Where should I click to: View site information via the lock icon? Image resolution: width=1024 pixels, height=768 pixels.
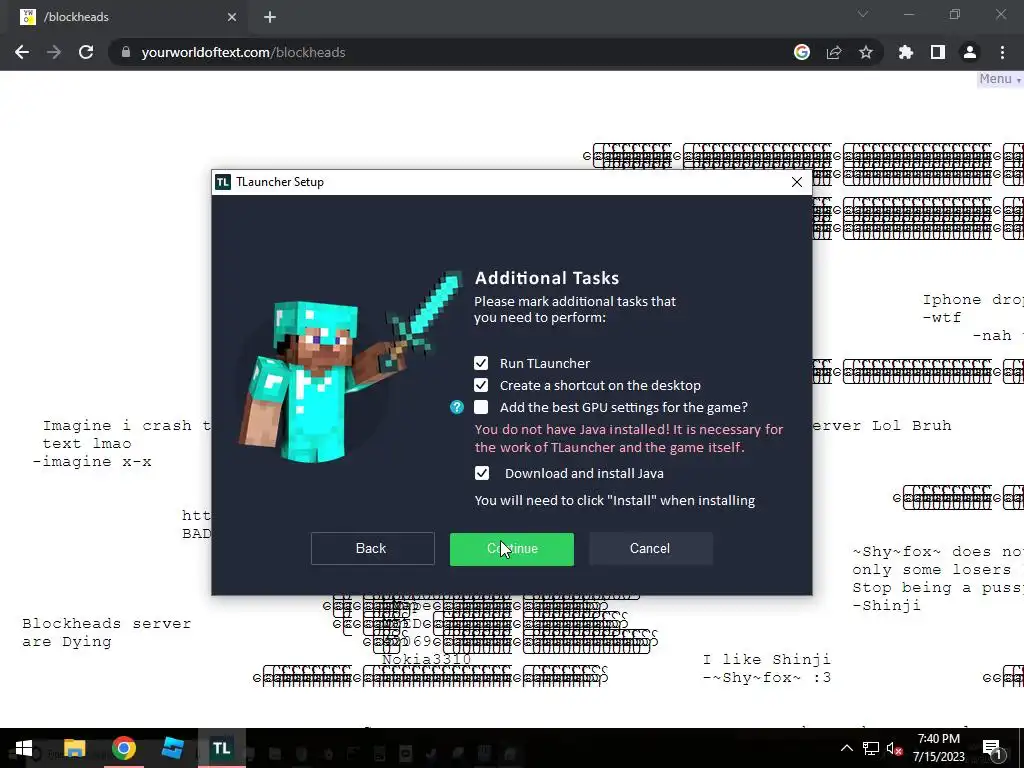click(x=126, y=52)
